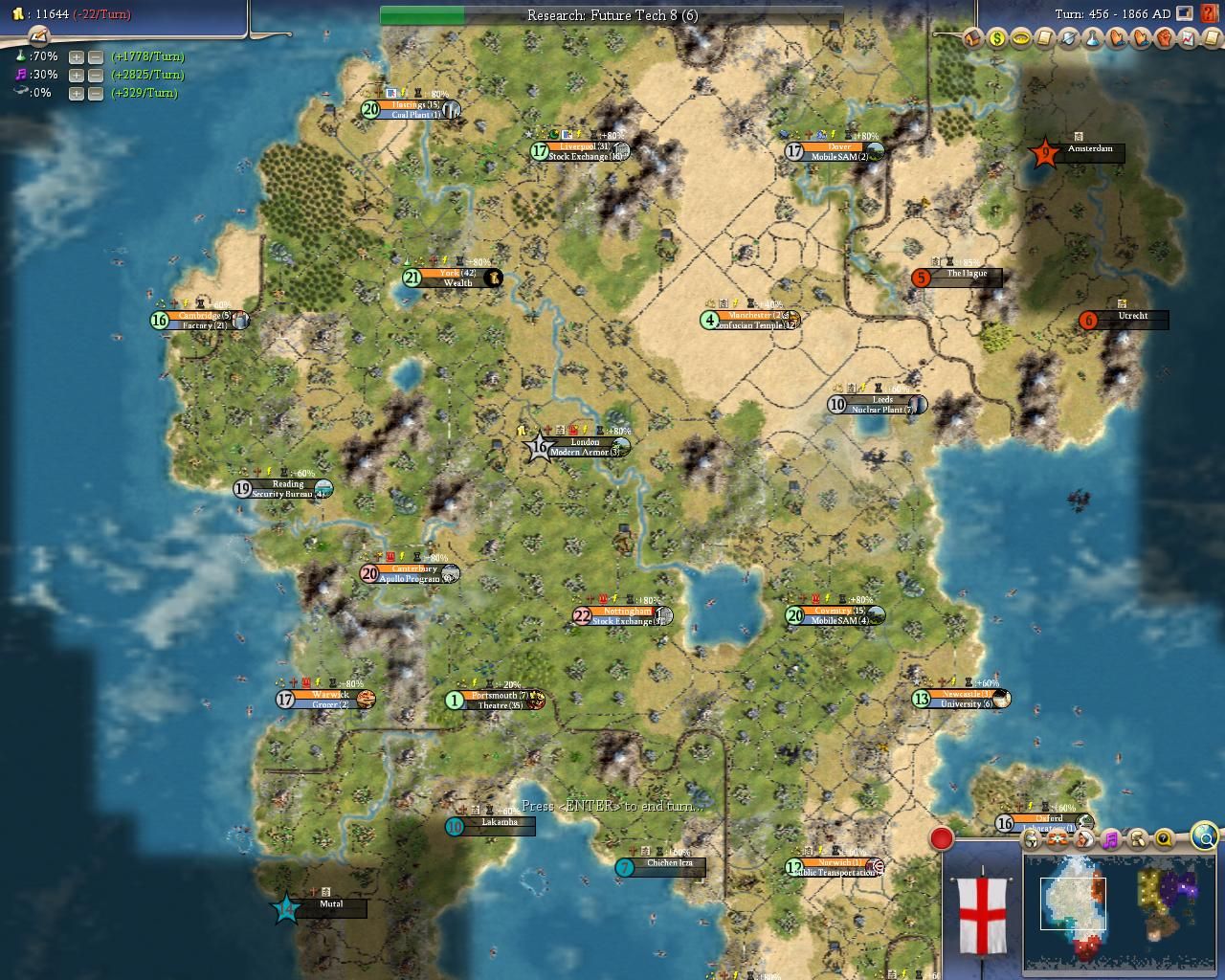Viewport: 1225px width, 980px height.
Task: Open the Finance Advisor dollar icon
Action: 997,38
